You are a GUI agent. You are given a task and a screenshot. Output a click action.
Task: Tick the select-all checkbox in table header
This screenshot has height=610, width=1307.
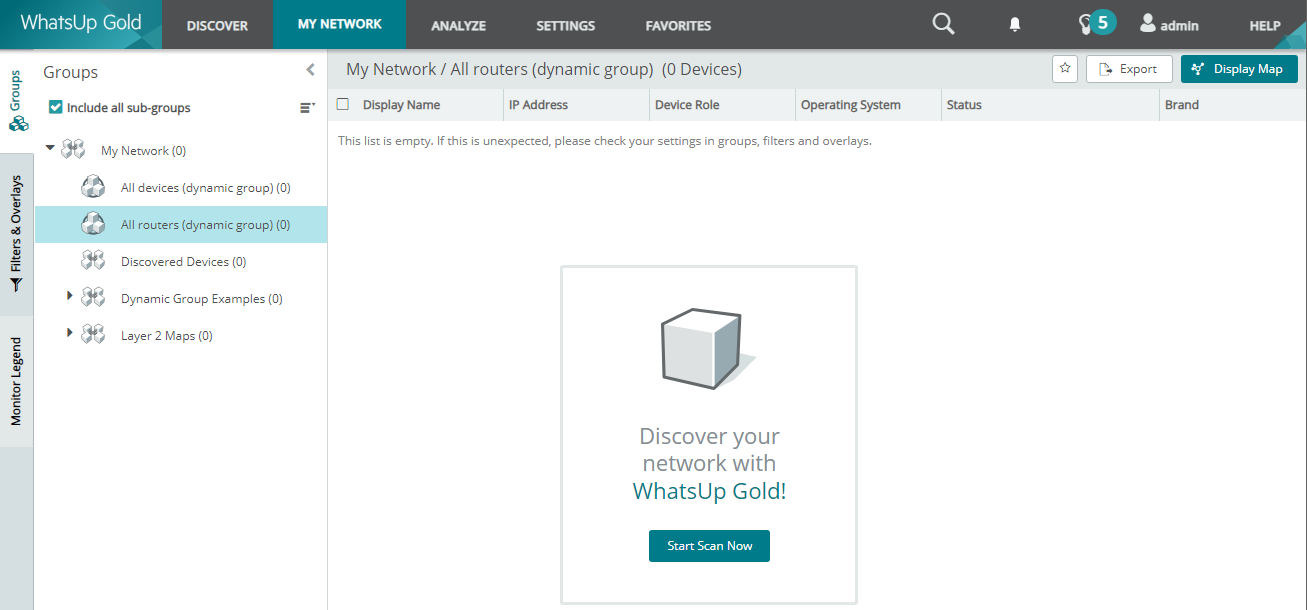click(343, 104)
